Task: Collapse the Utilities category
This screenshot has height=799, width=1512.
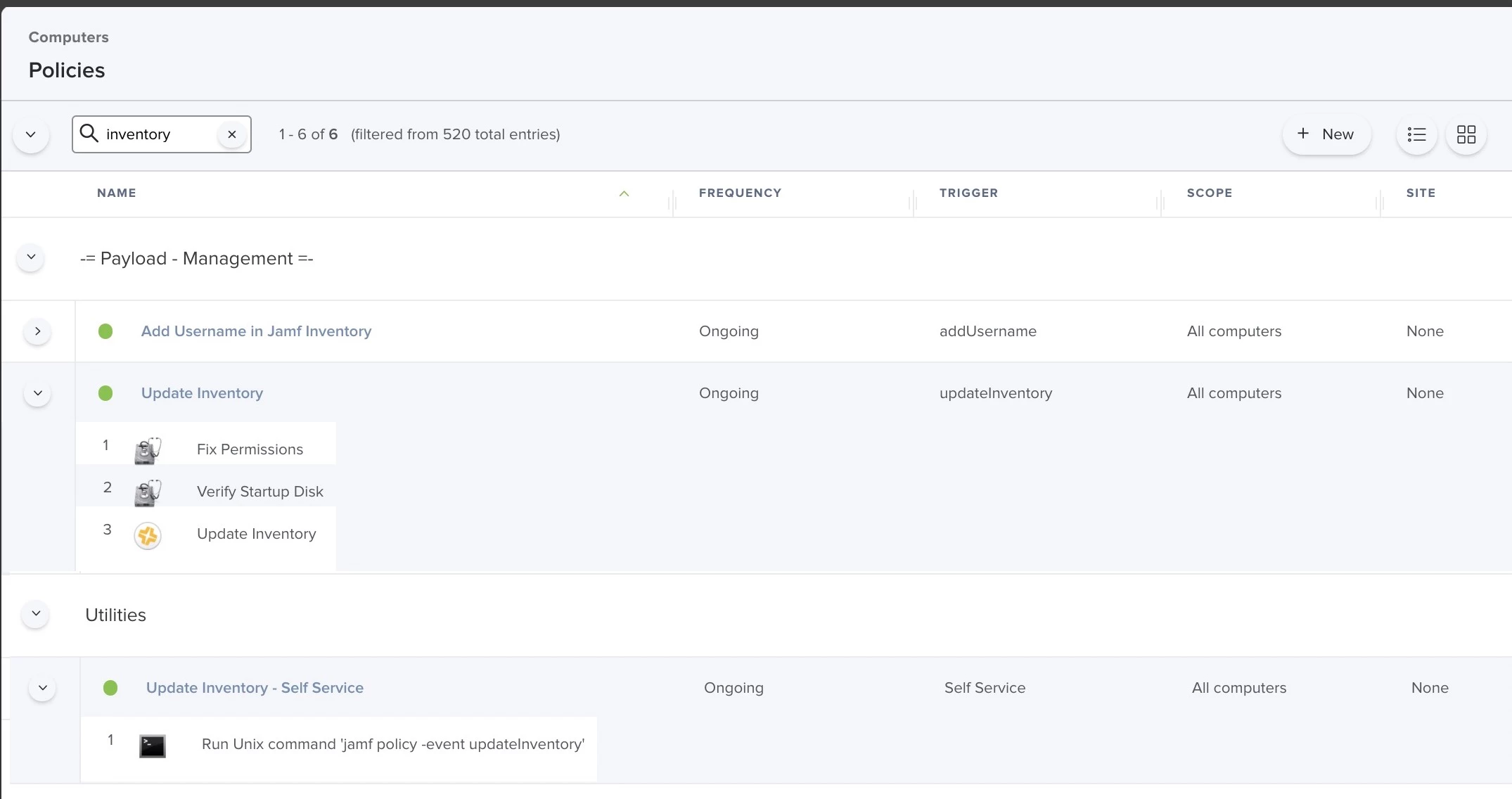Action: pyautogui.click(x=36, y=614)
